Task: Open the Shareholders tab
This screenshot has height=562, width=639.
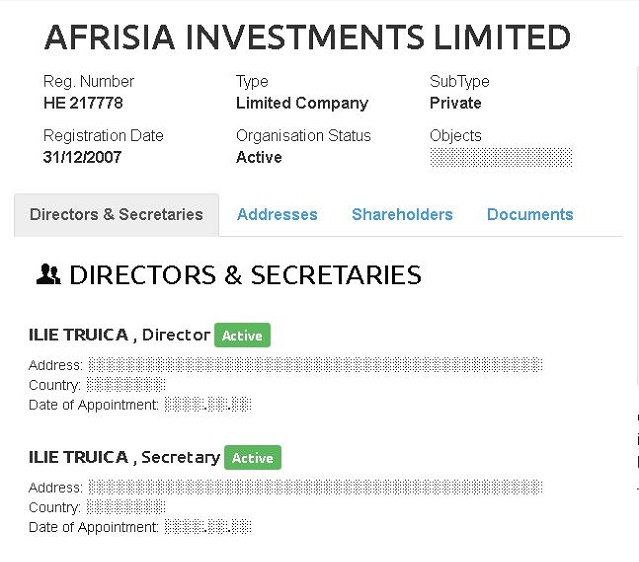Action: [402, 214]
